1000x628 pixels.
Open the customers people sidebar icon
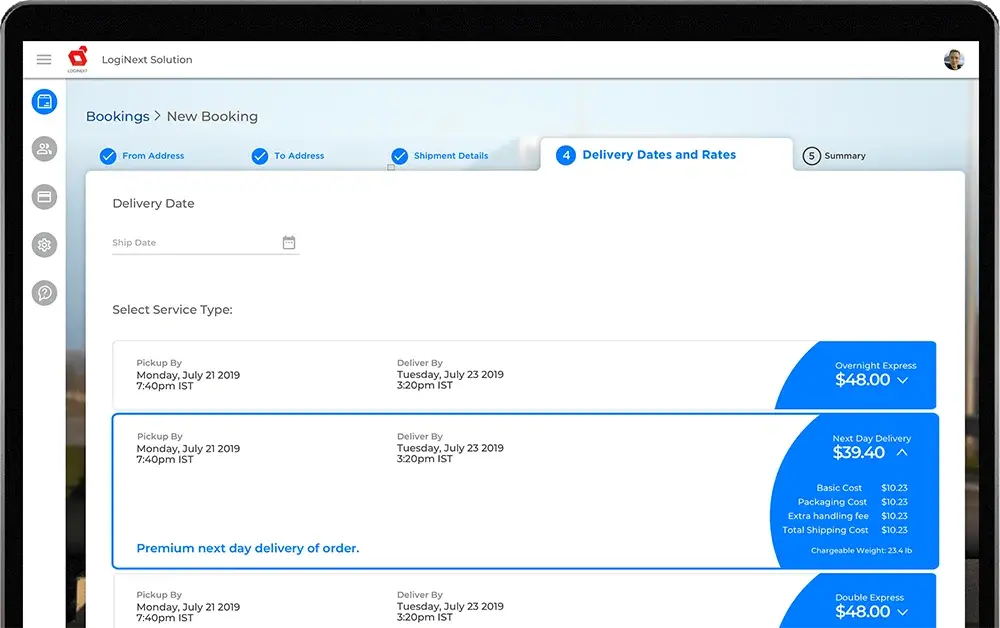pos(44,149)
